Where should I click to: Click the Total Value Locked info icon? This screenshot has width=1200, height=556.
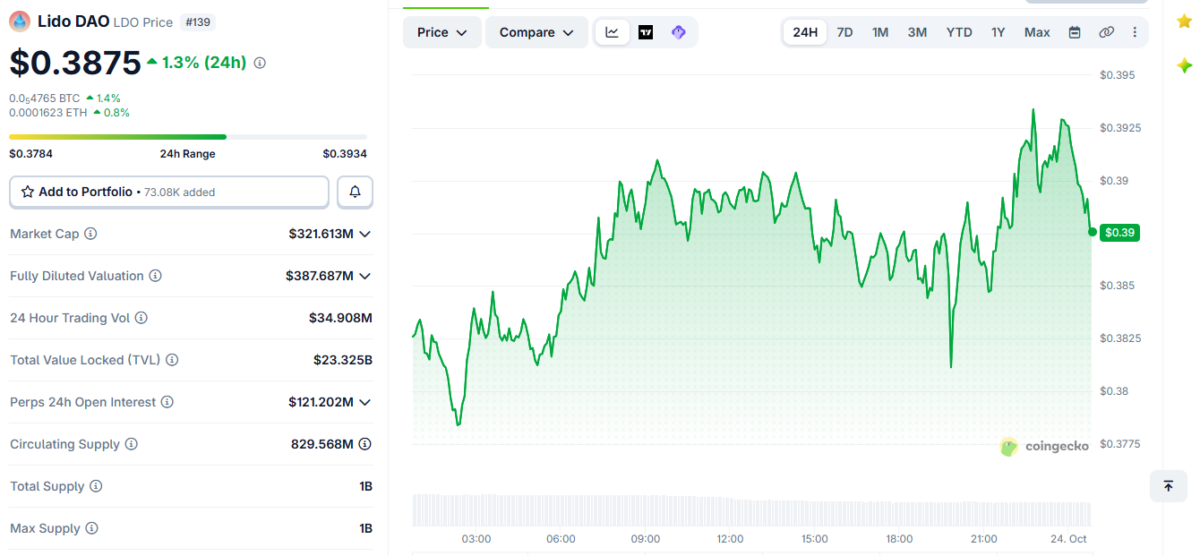[172, 360]
